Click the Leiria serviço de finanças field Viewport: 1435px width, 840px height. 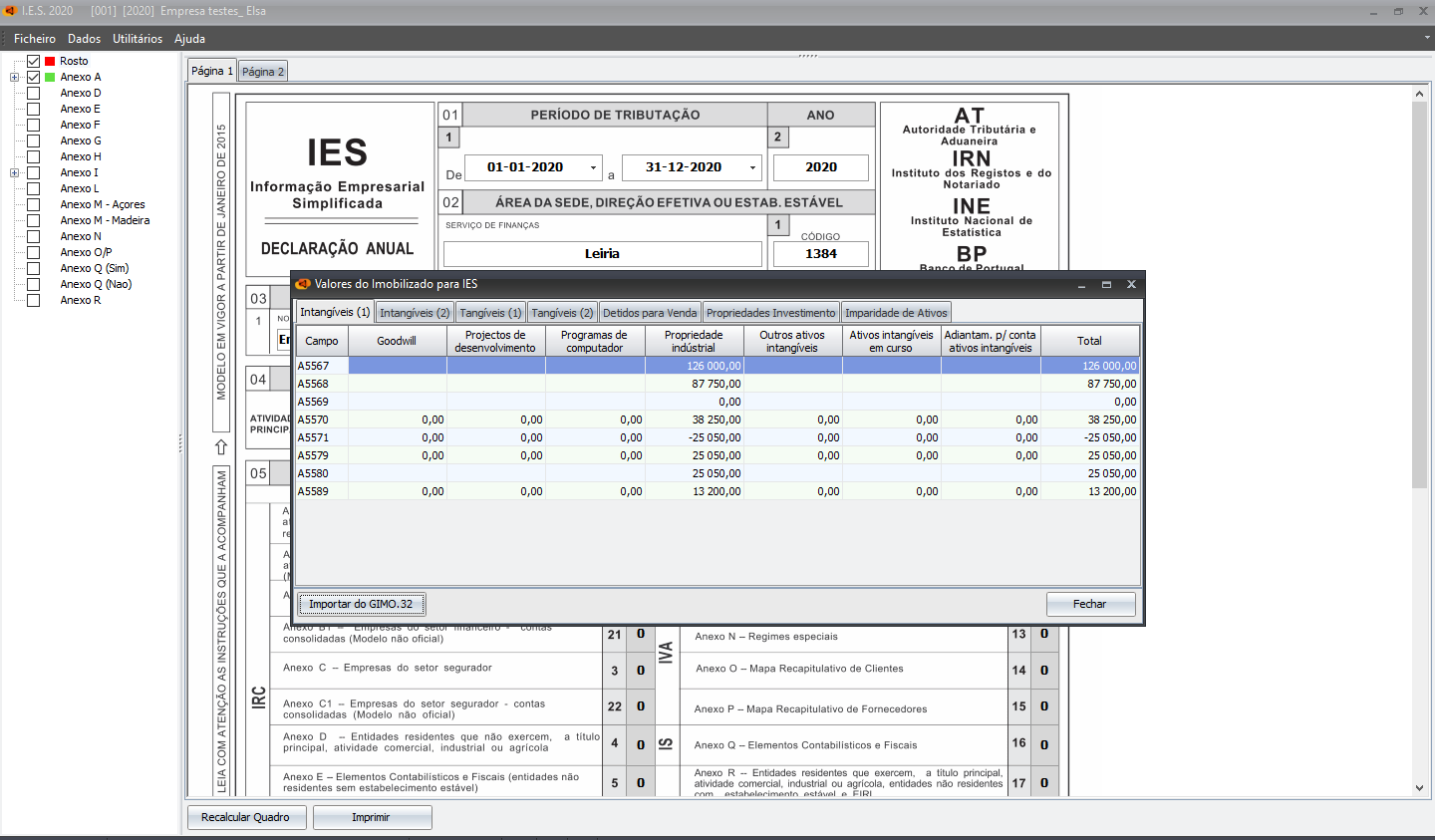602,254
